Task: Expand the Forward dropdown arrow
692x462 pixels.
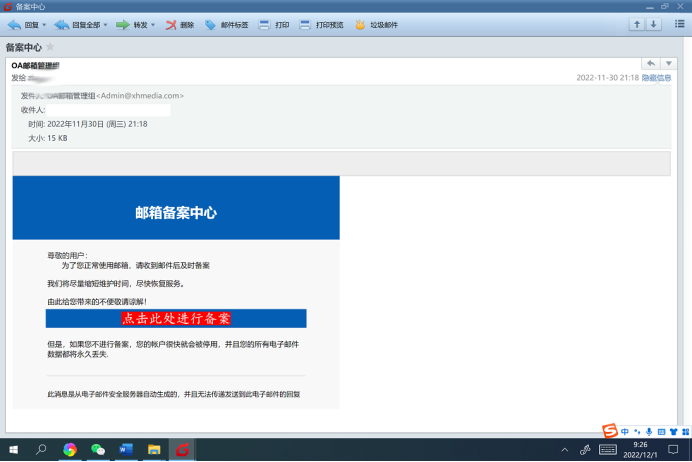Action: [152, 24]
